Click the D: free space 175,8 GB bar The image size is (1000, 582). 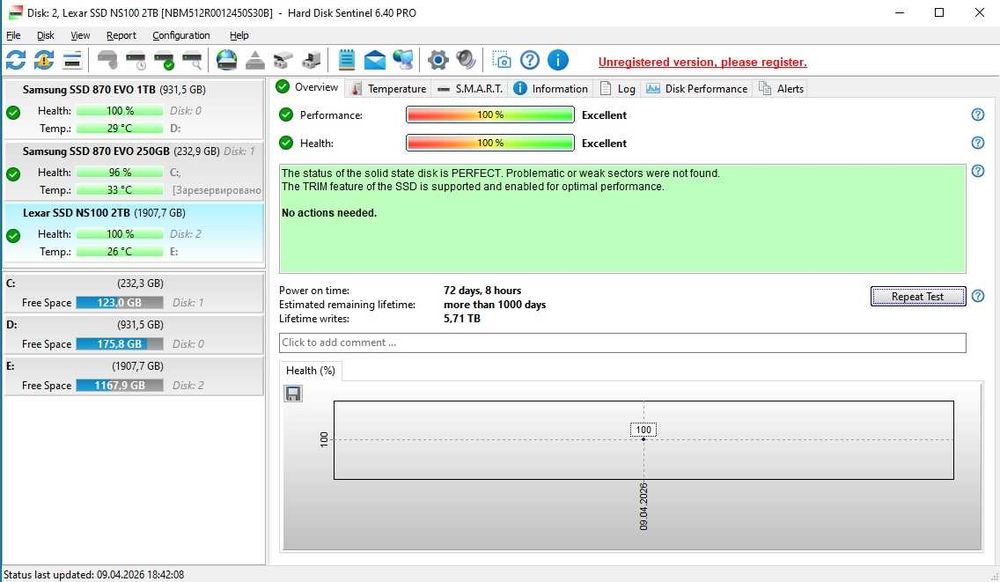pyautogui.click(x=119, y=344)
